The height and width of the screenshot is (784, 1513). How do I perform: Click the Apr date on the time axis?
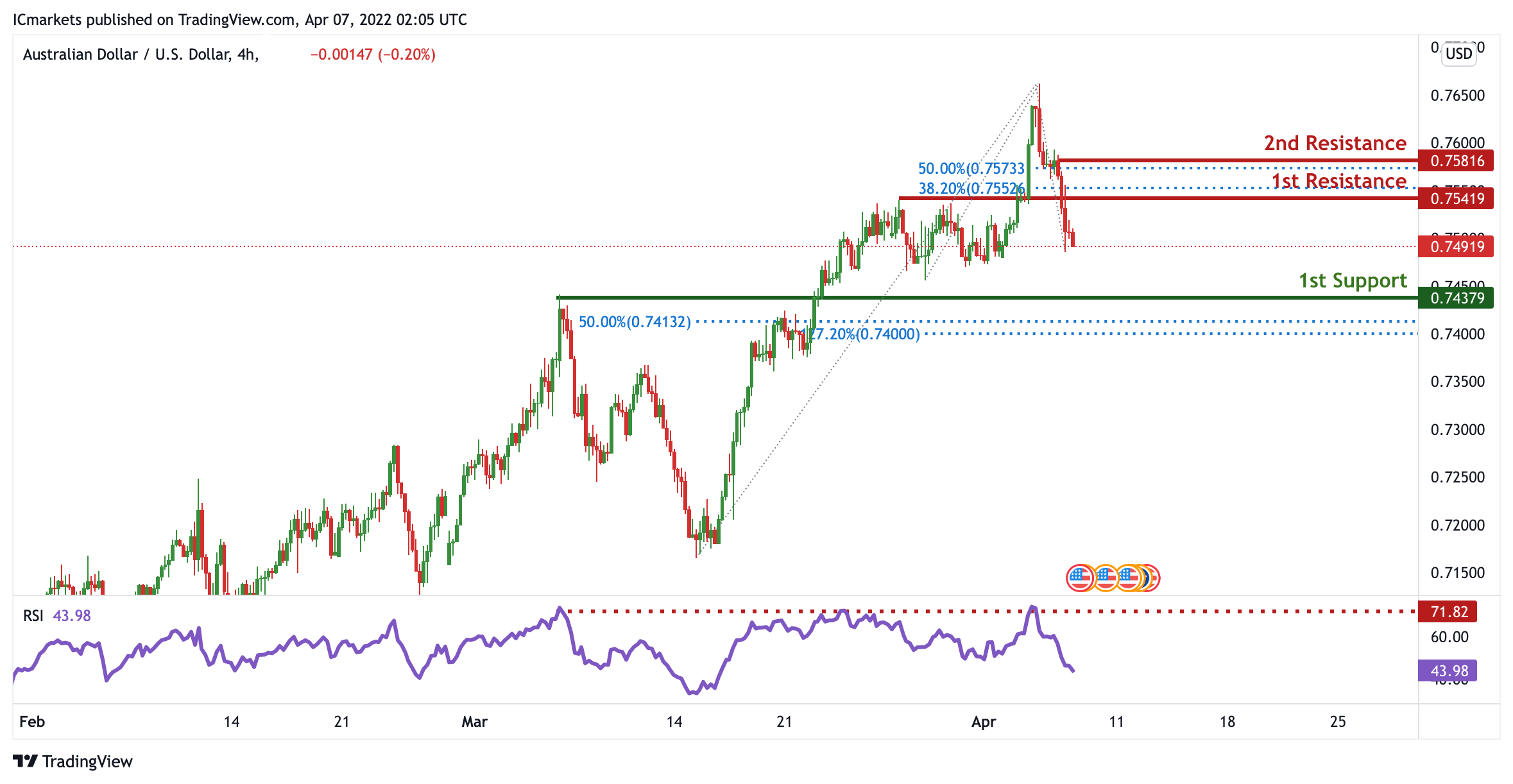tap(983, 722)
